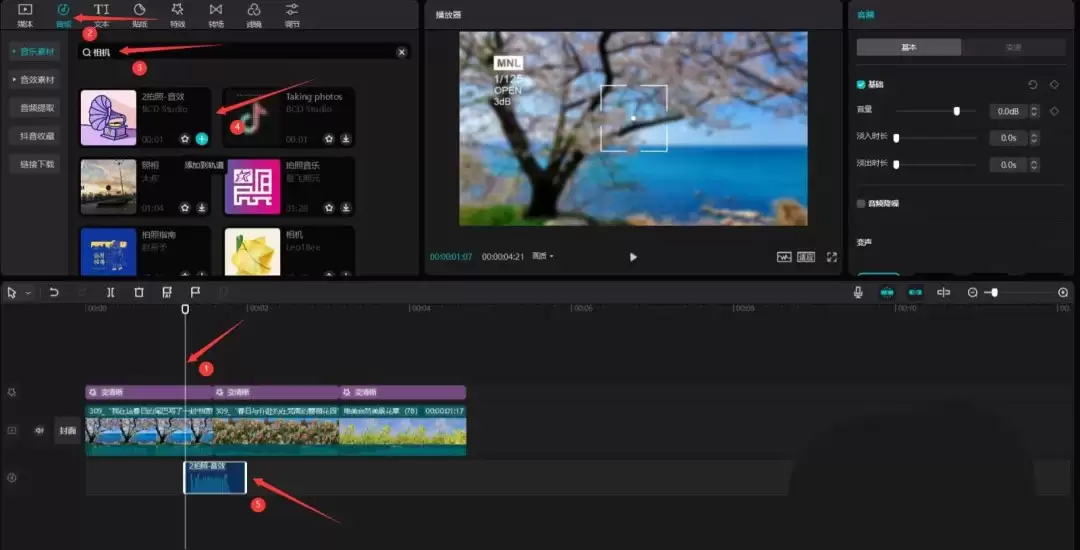
Task: Enable the 音频降噪 noise reduction checkbox
Action: tap(860, 204)
